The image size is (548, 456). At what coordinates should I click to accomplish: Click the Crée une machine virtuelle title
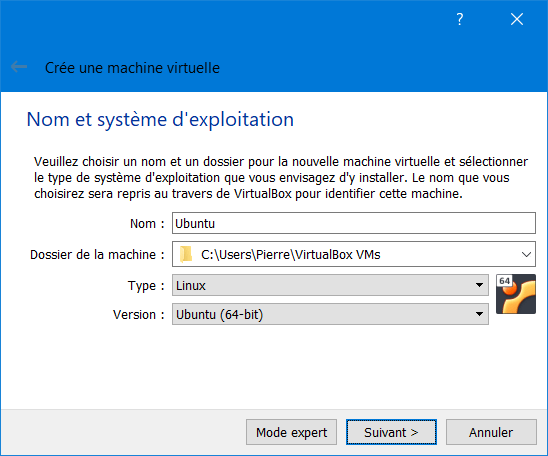point(132,67)
